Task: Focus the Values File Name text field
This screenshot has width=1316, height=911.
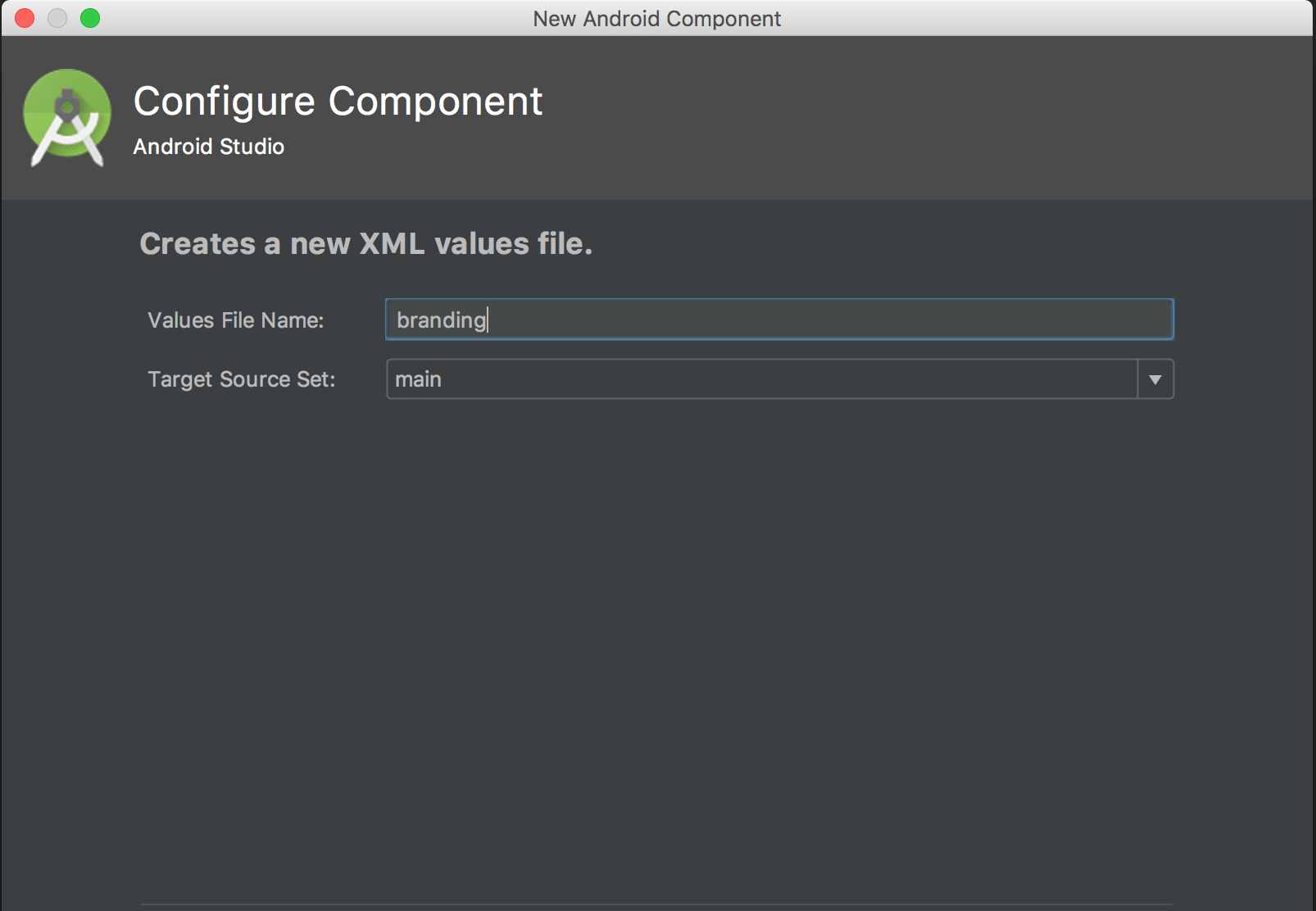Action: pyautogui.click(x=779, y=320)
